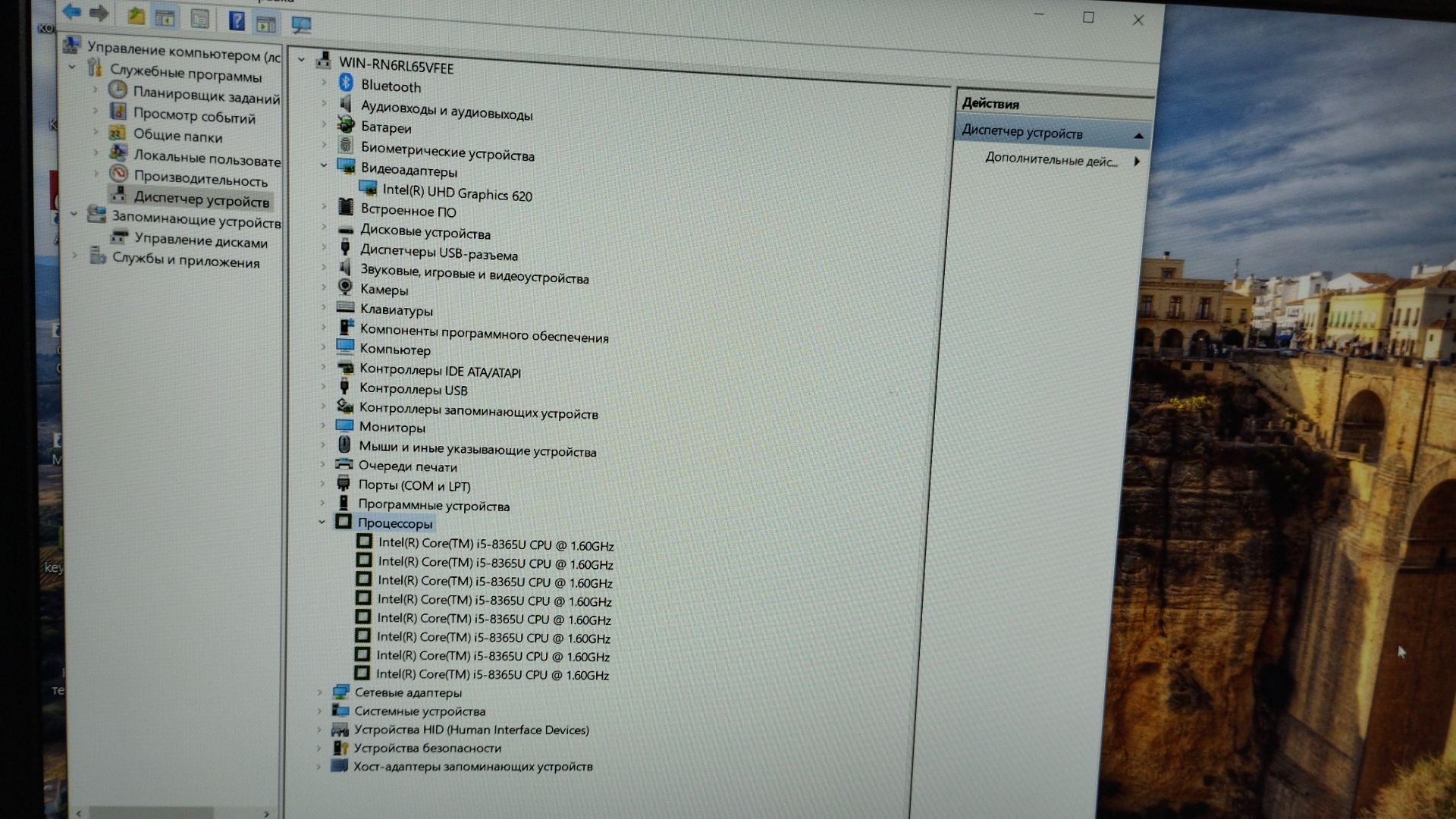Image resolution: width=1456 pixels, height=819 pixels.
Task: Collapse the Видеоадаптеры category
Action: (324, 165)
